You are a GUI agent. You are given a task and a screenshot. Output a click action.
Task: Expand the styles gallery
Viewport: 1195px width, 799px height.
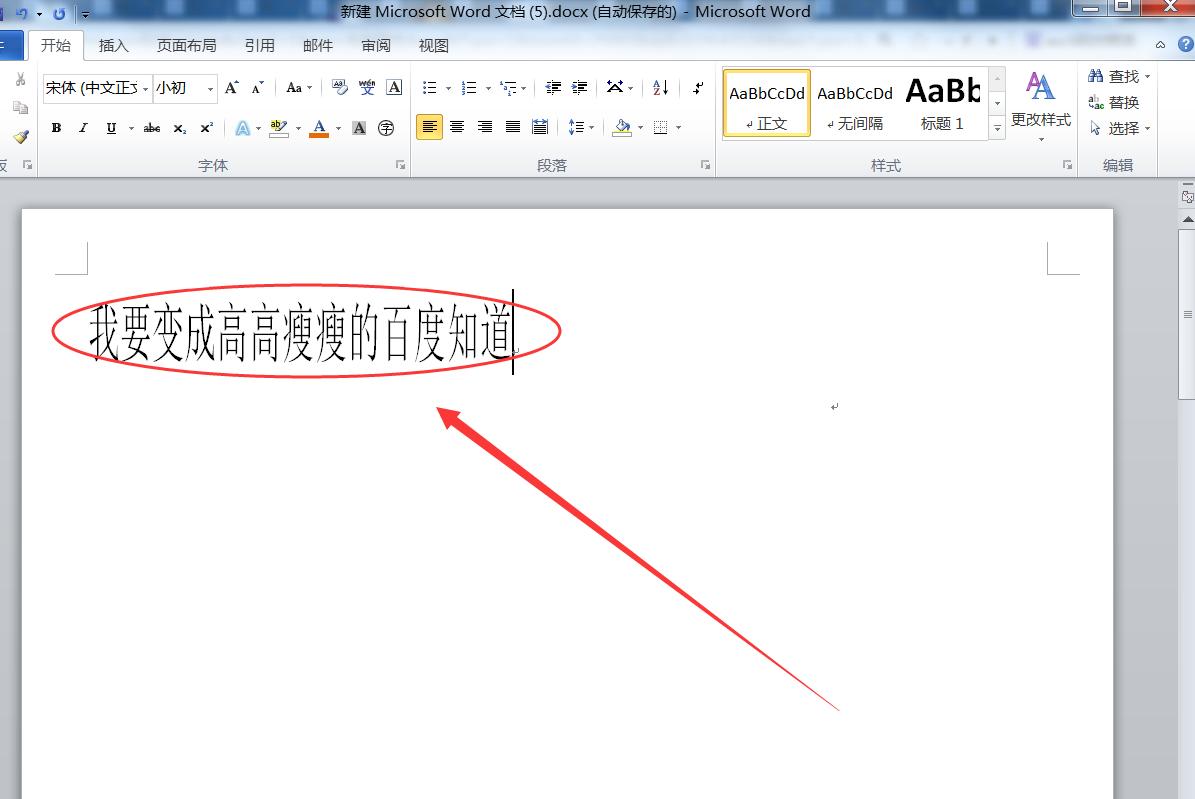click(x=997, y=128)
